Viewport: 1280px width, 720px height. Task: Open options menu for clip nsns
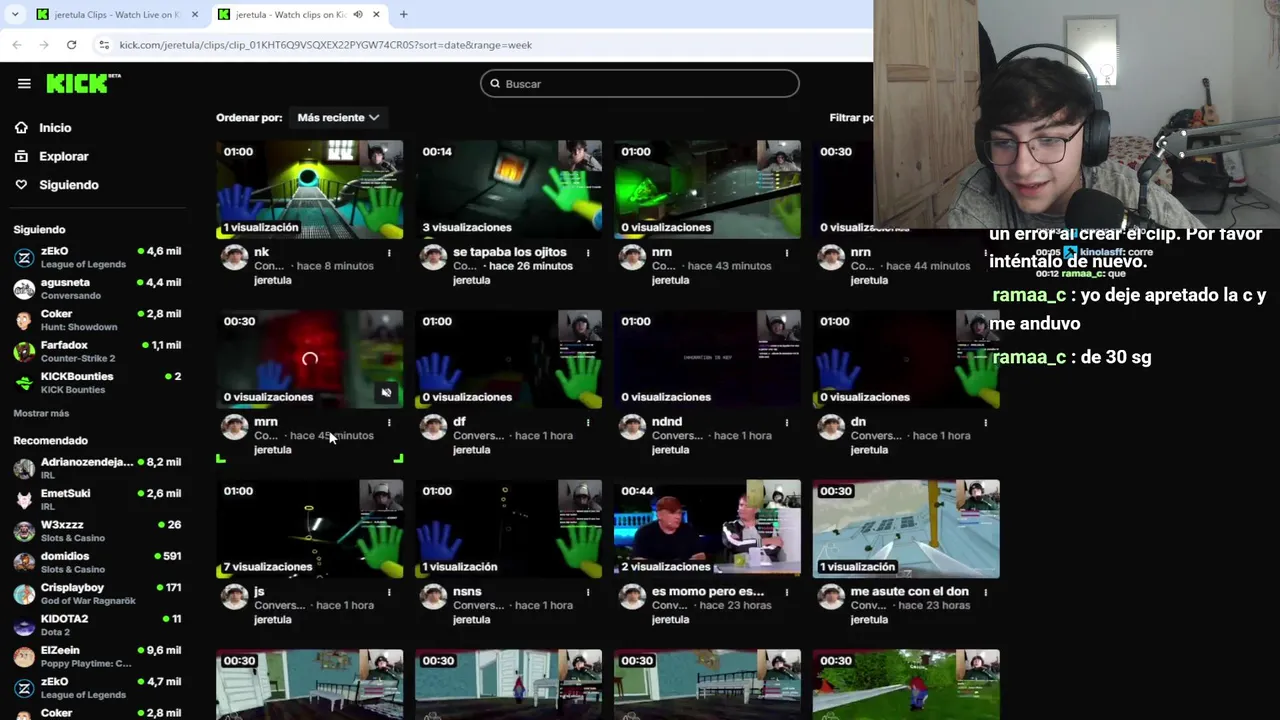click(x=588, y=592)
